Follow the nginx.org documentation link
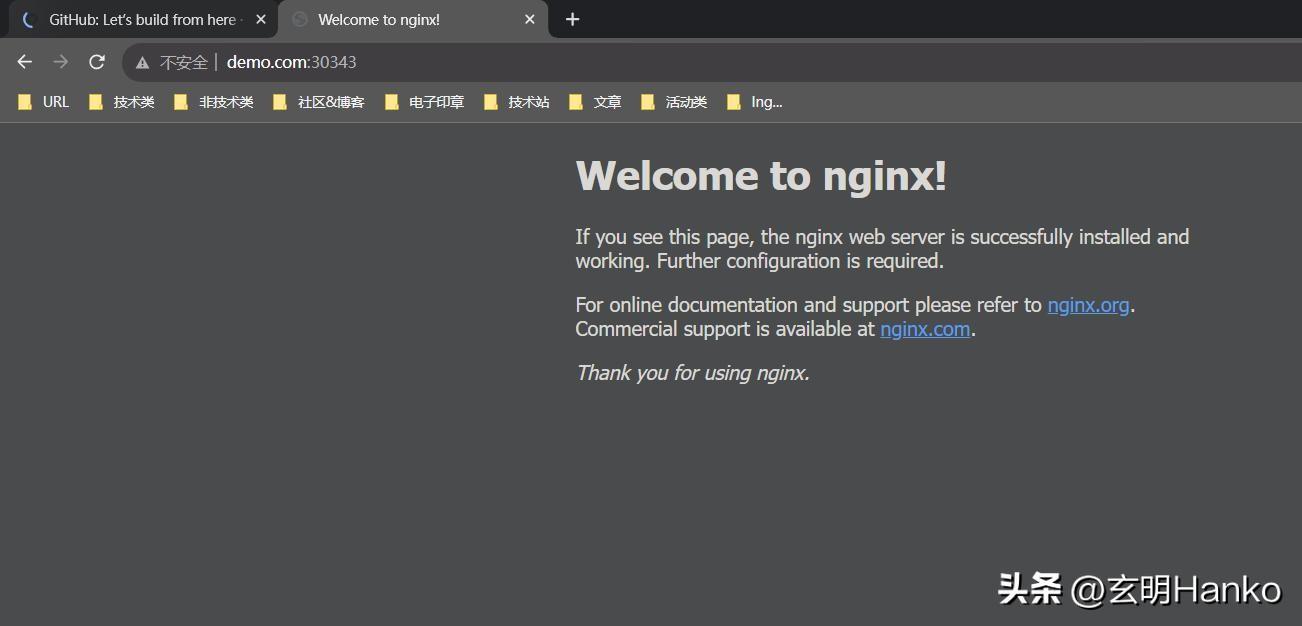 tap(1088, 305)
